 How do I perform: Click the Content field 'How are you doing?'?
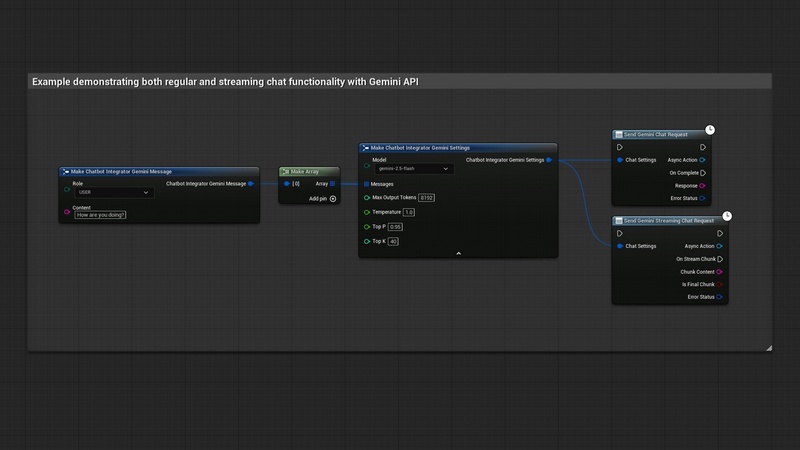pos(101,215)
